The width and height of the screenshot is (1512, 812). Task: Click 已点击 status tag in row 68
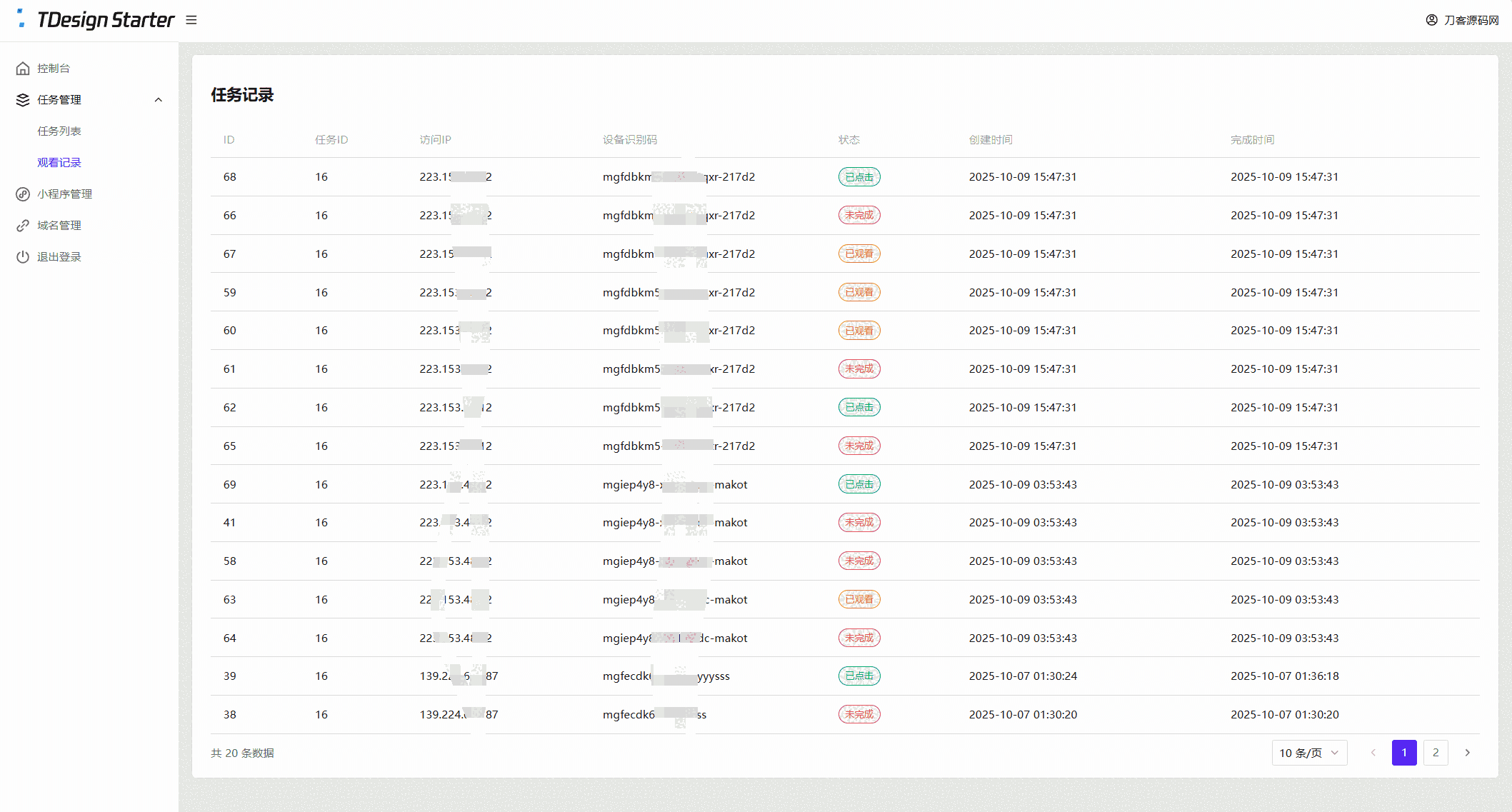pyautogui.click(x=858, y=177)
